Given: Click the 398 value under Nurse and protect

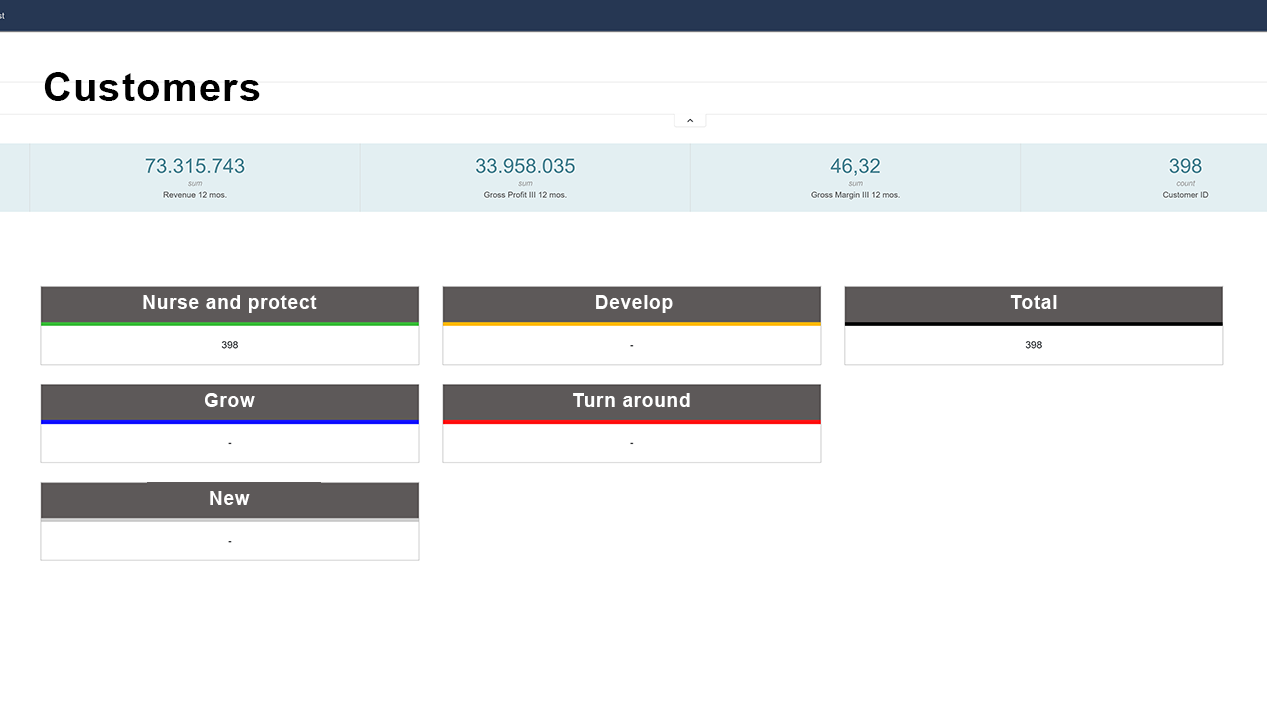Looking at the screenshot, I should [230, 345].
